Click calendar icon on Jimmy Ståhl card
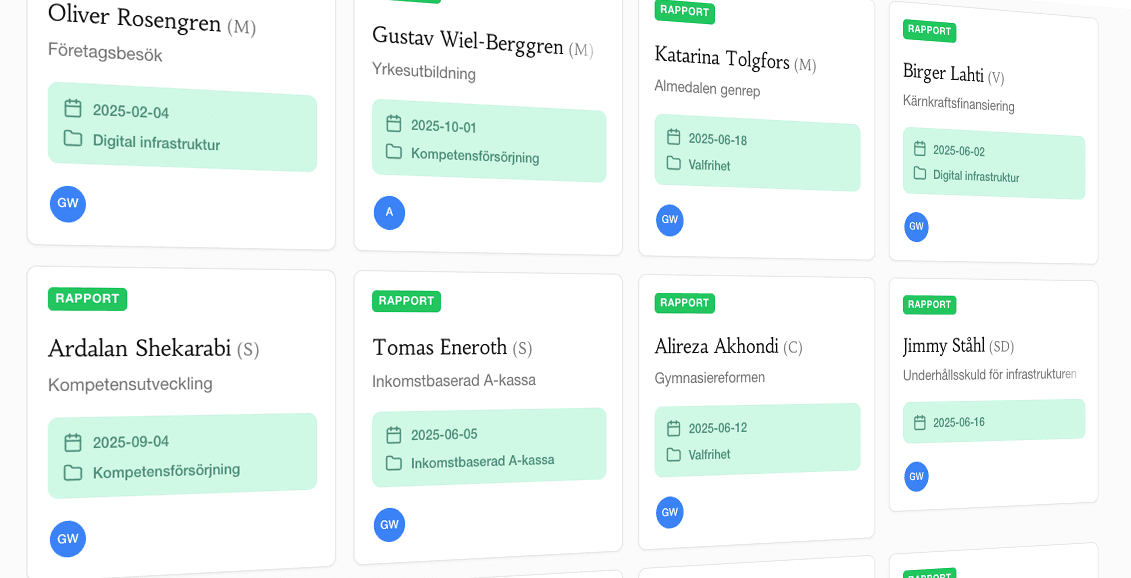Image resolution: width=1131 pixels, height=578 pixels. coord(919,423)
